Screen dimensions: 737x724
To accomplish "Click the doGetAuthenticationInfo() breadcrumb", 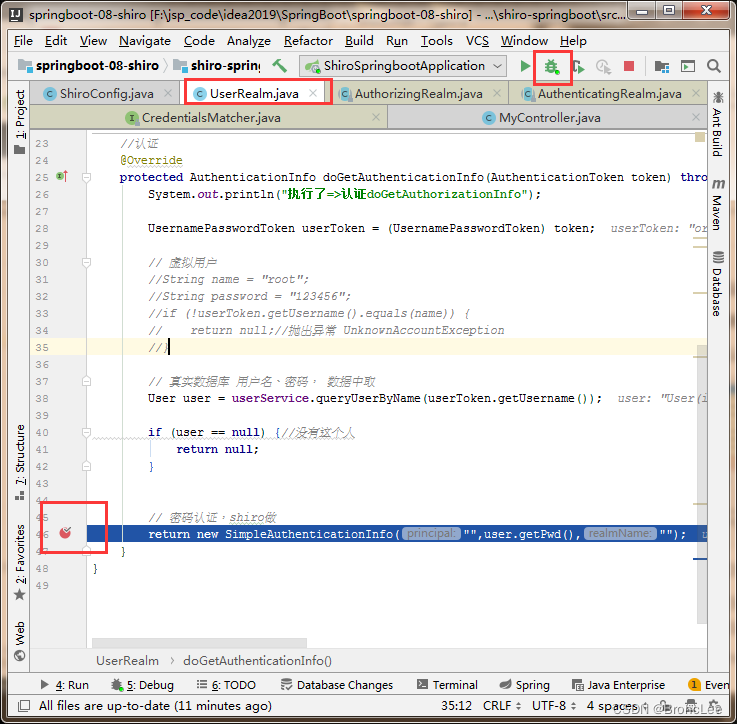I will [257, 661].
